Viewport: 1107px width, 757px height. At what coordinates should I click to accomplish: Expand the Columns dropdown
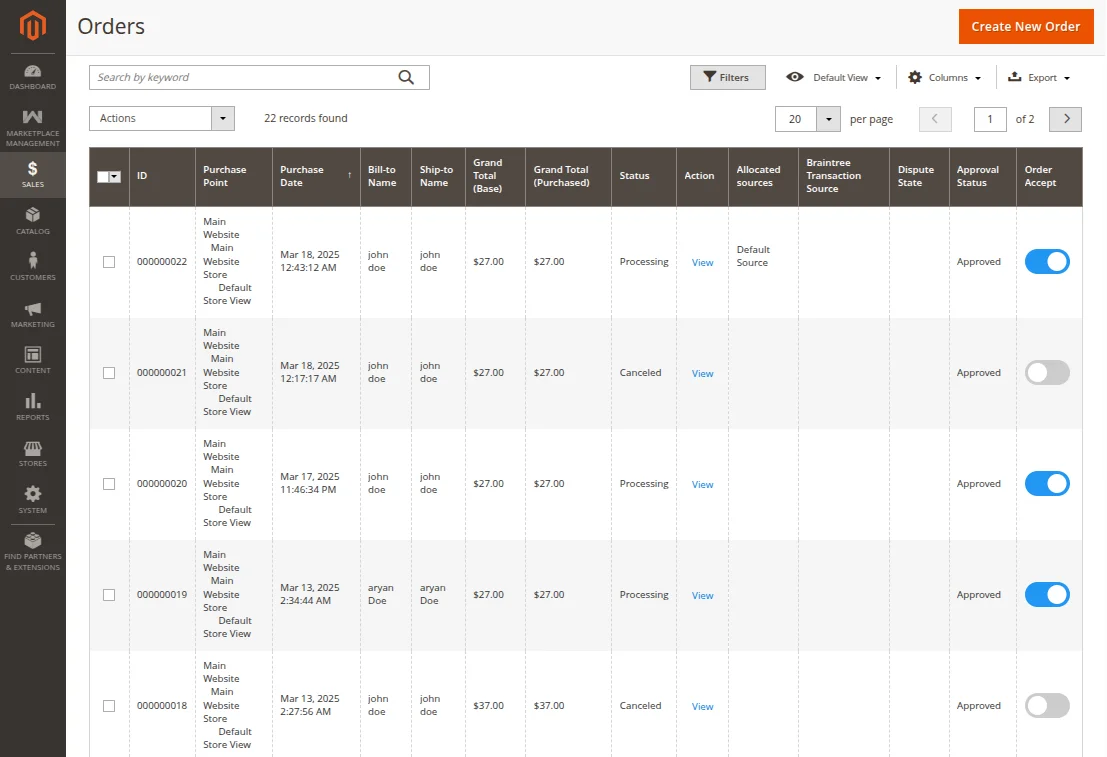click(x=943, y=77)
